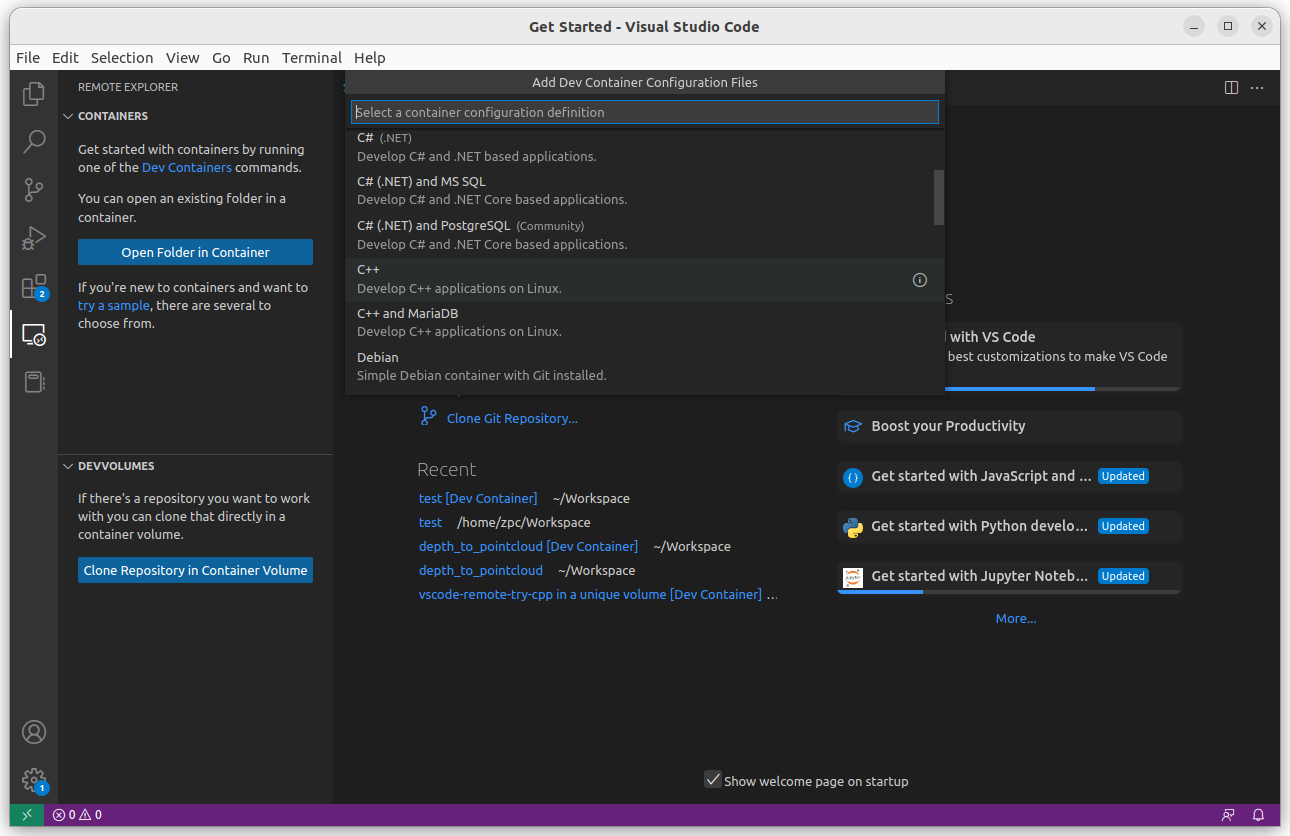The height and width of the screenshot is (836, 1290).
Task: Click the Clone Git Repository... link
Action: (x=512, y=418)
